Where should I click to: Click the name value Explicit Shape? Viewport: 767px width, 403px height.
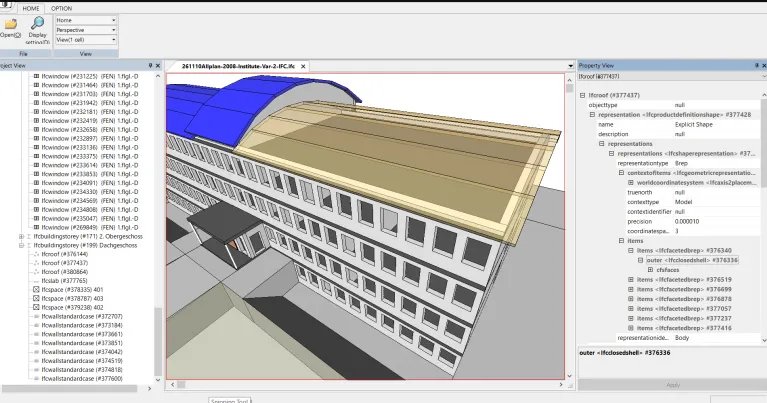coord(694,125)
